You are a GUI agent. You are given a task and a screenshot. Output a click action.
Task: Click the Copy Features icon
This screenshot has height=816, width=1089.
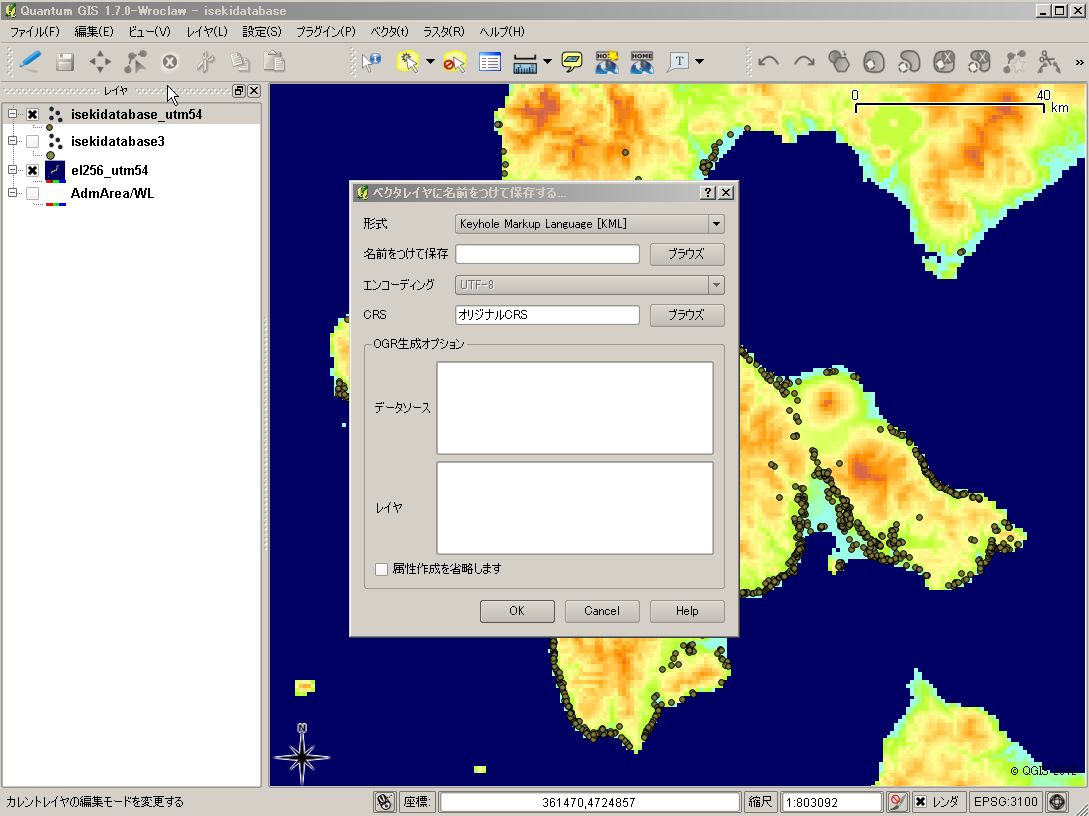(240, 62)
